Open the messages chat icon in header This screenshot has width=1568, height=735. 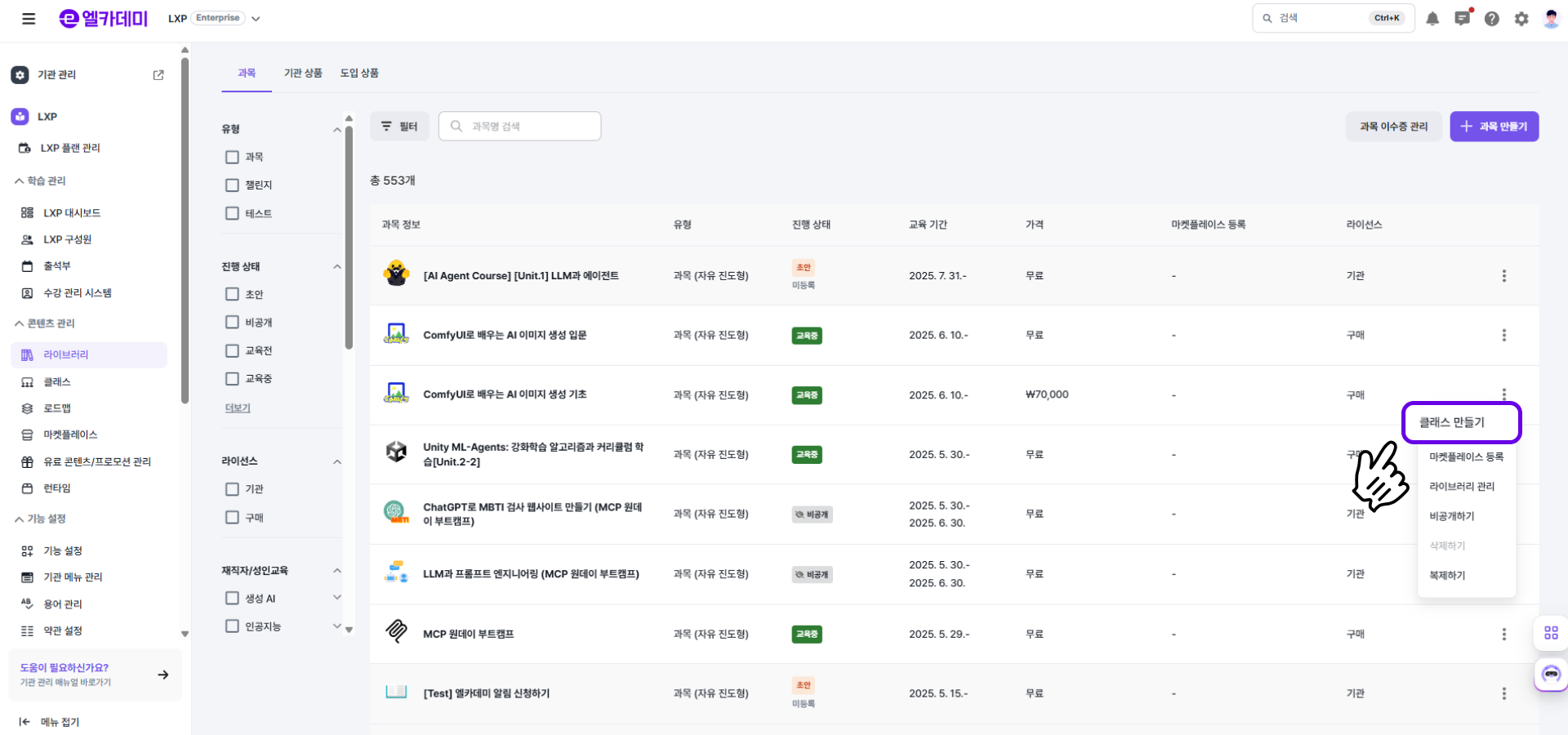[1462, 18]
